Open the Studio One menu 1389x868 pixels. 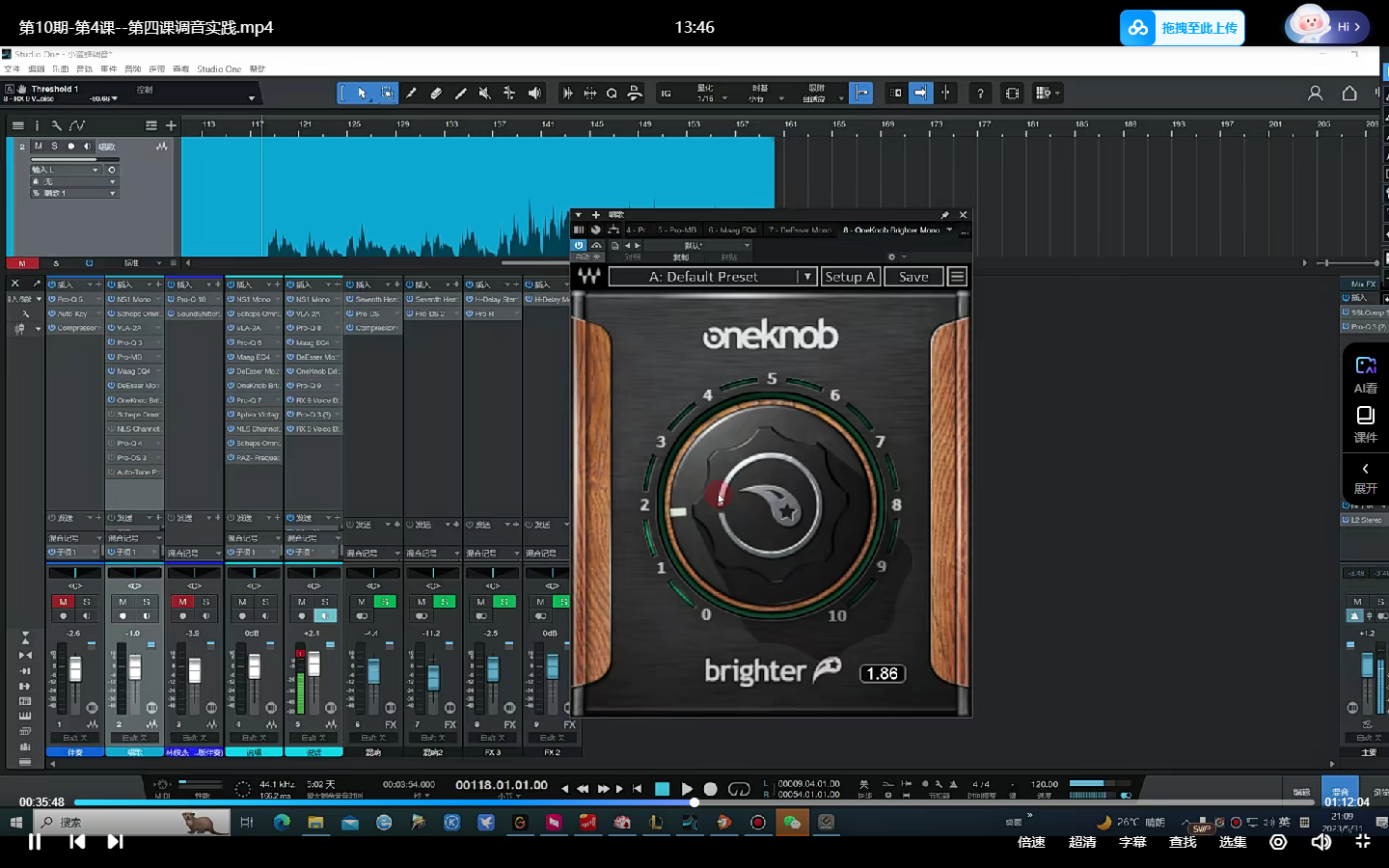tap(219, 69)
